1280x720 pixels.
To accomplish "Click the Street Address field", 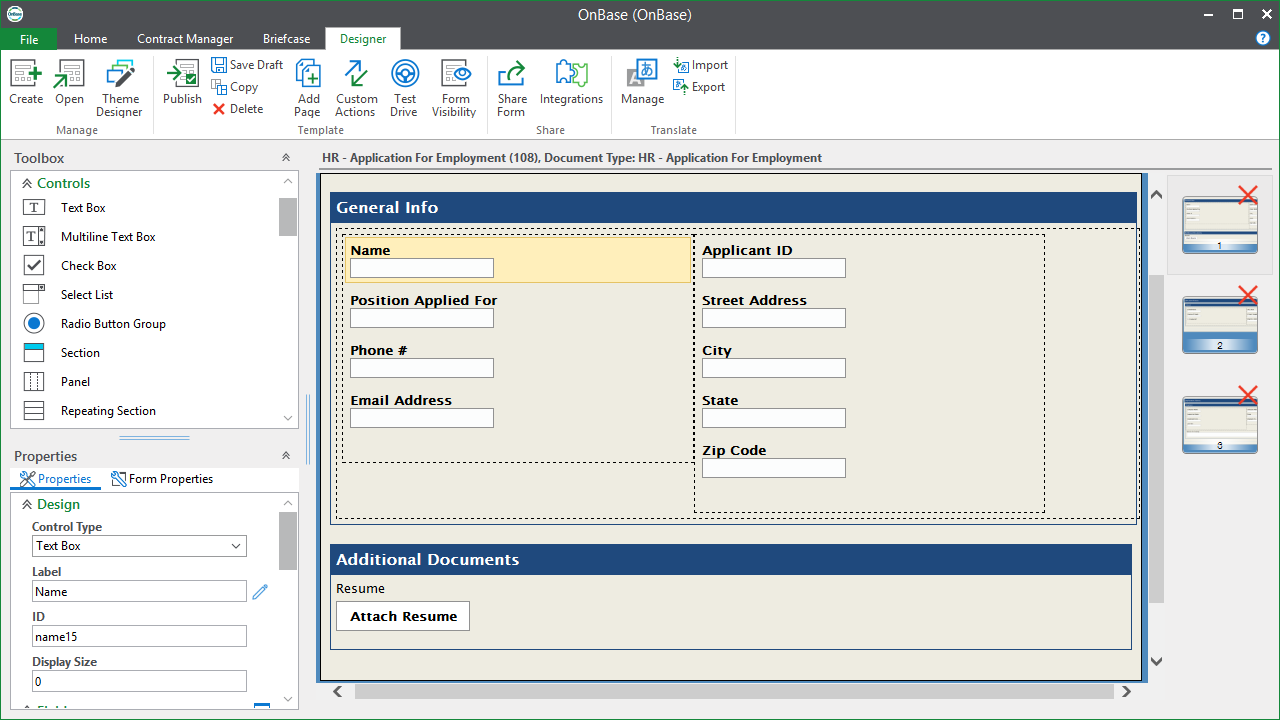I will point(774,318).
